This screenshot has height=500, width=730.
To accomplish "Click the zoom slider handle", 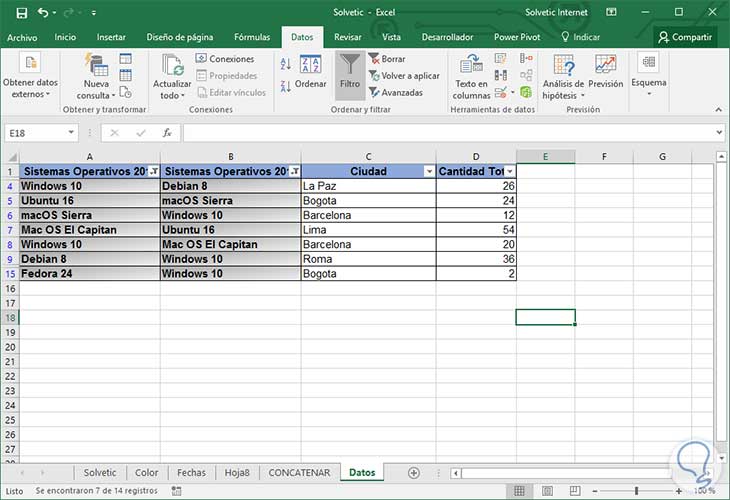I will click(x=636, y=491).
